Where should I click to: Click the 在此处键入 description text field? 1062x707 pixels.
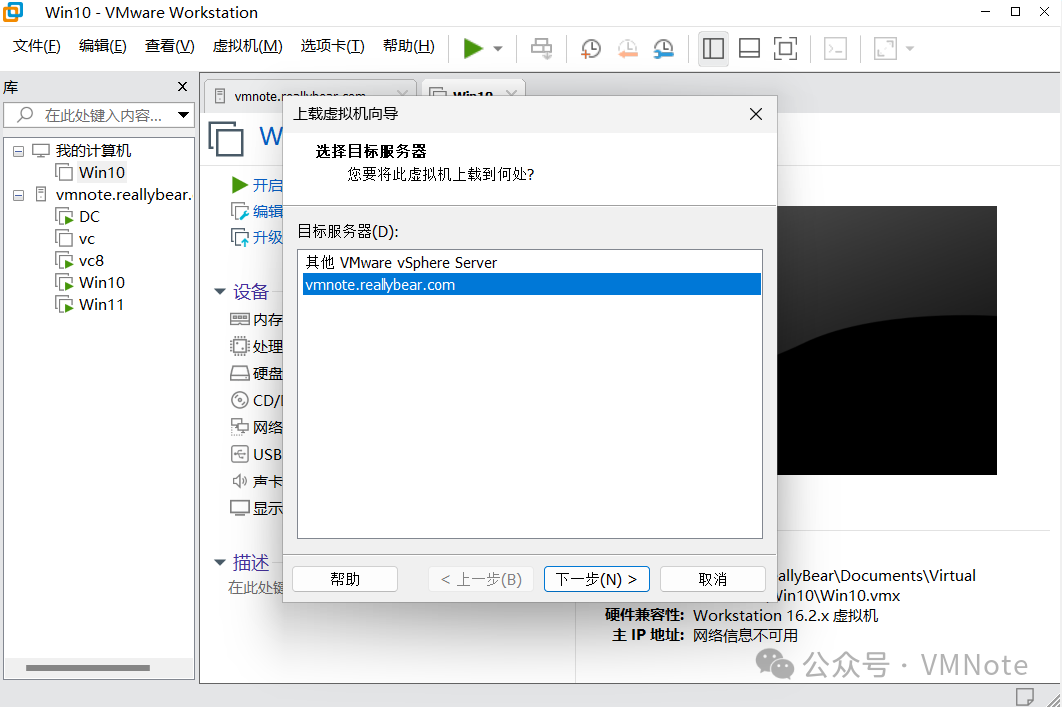(255, 587)
